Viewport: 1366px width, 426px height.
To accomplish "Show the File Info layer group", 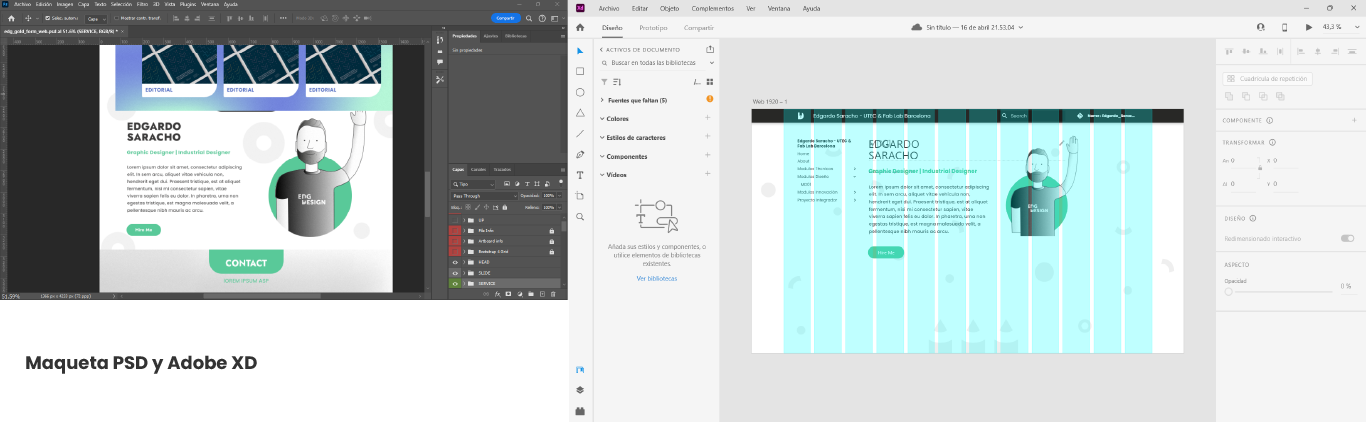I will pos(455,230).
